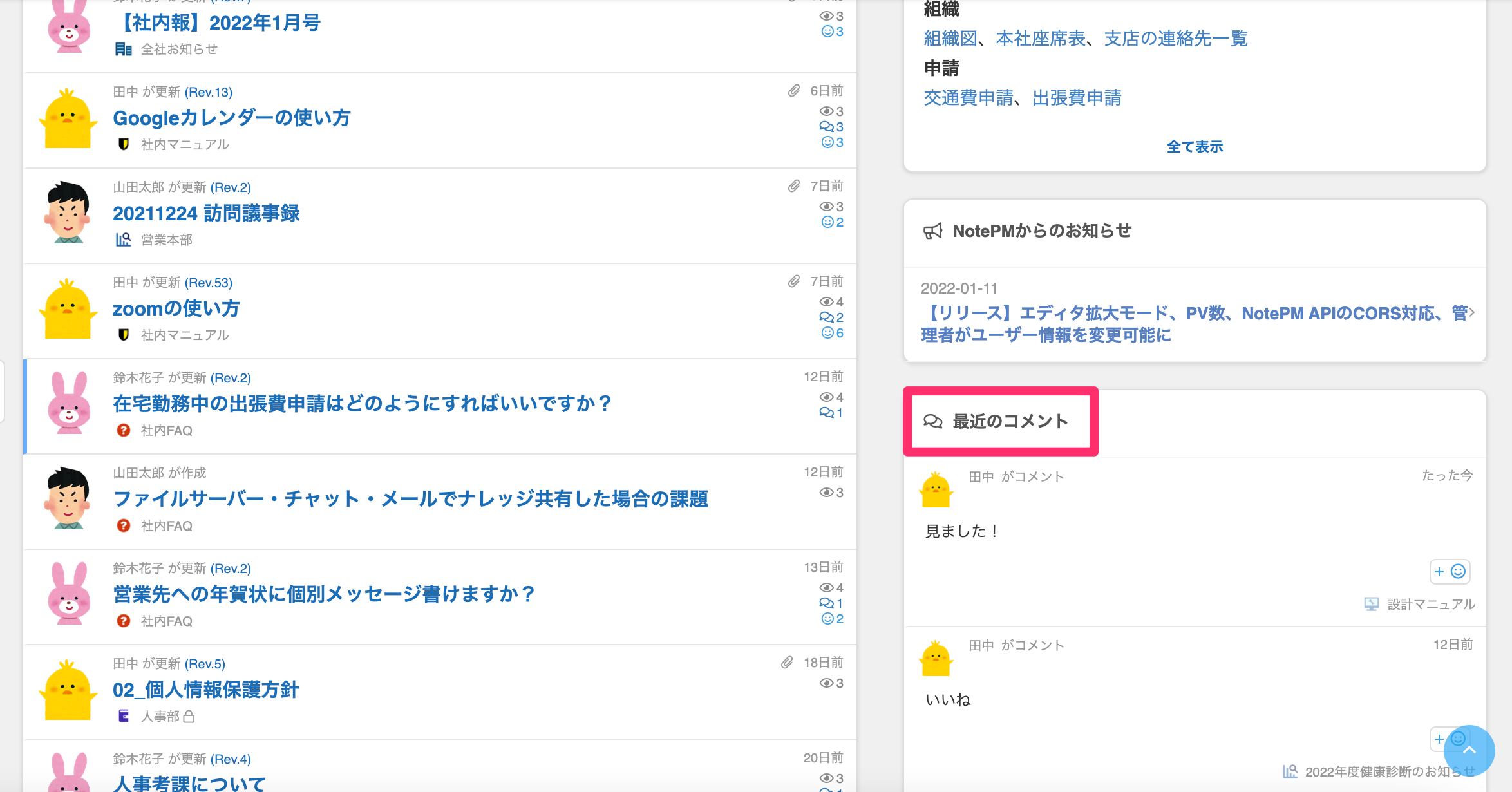Viewport: 1512px width, 792px height.
Task: Click the 営業本部 chart icon under 20211224 訪問議事録
Action: [x=122, y=240]
